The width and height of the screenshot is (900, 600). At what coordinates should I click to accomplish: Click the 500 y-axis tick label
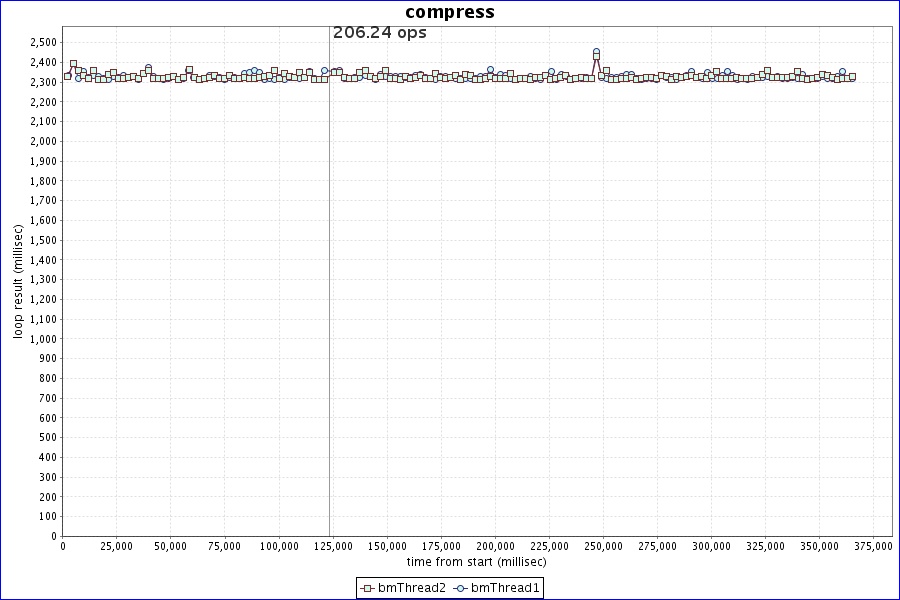47,437
